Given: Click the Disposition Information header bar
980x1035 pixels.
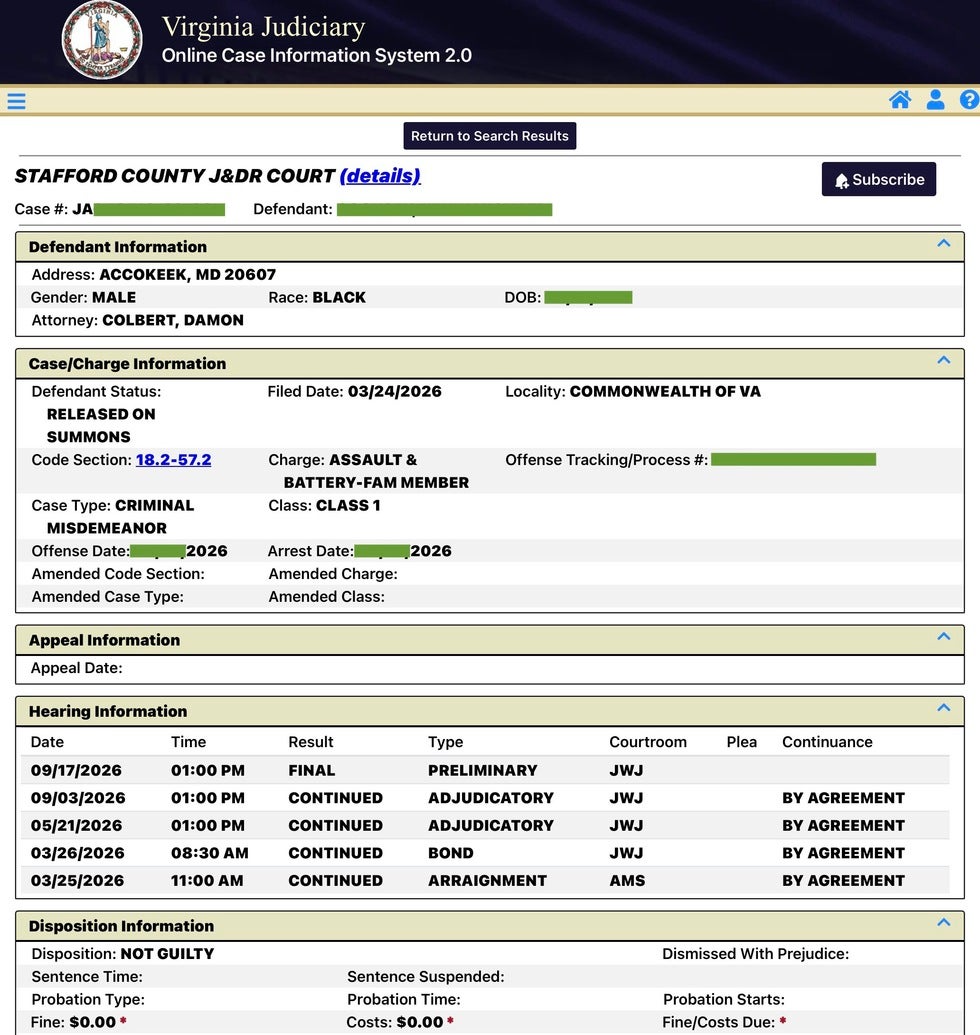Looking at the screenshot, I should (x=490, y=926).
